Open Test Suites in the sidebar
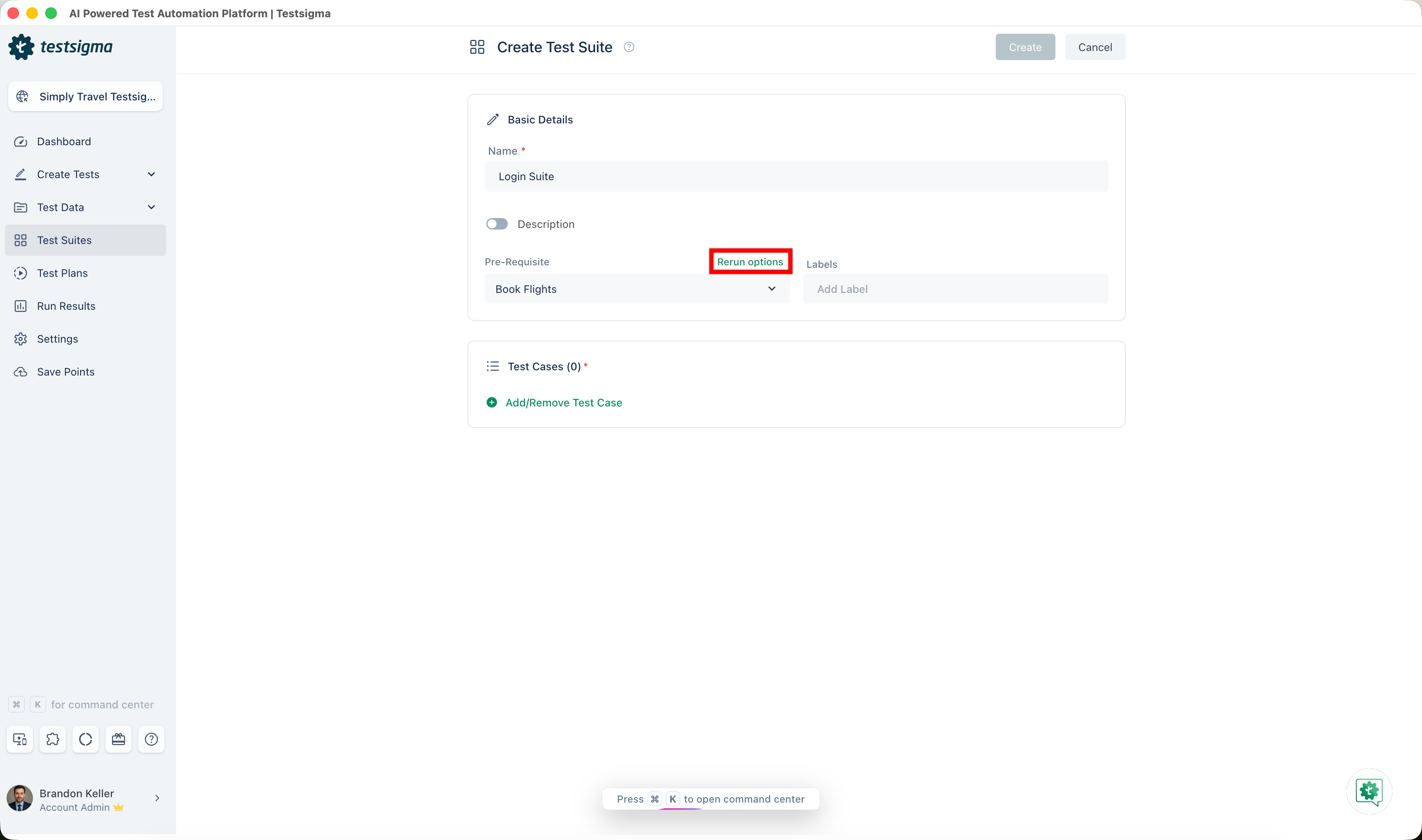This screenshot has height=840, width=1422. tap(86, 240)
